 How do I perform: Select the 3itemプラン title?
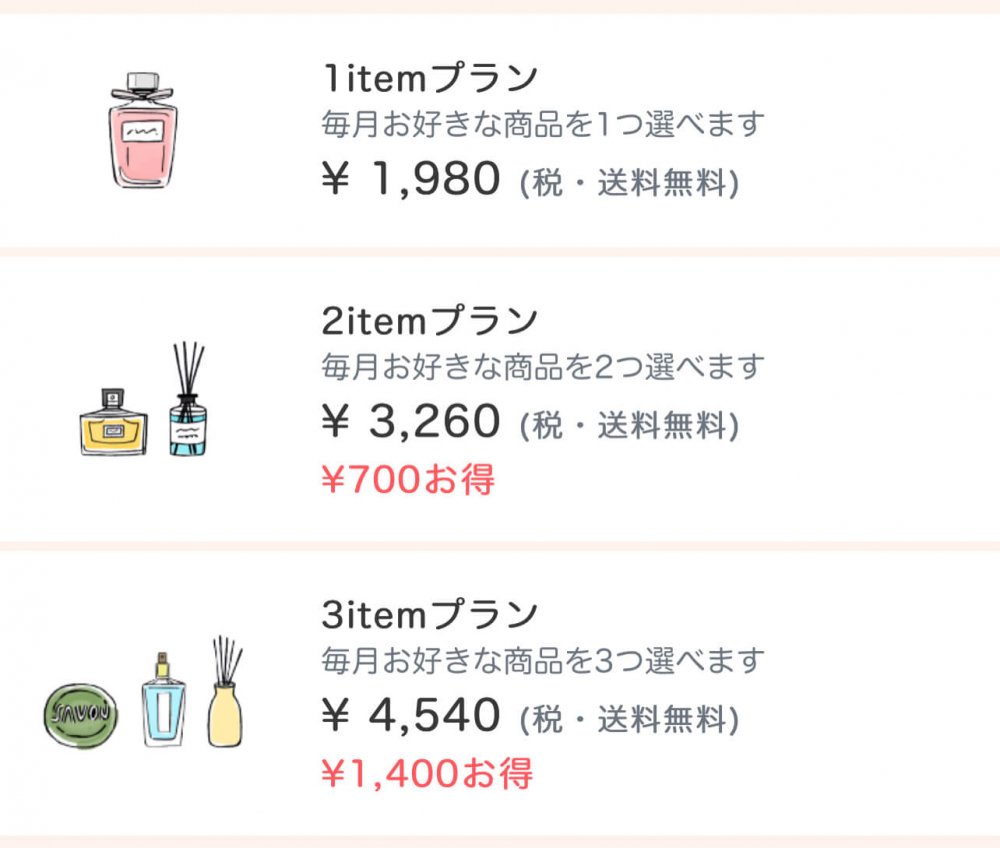(430, 614)
